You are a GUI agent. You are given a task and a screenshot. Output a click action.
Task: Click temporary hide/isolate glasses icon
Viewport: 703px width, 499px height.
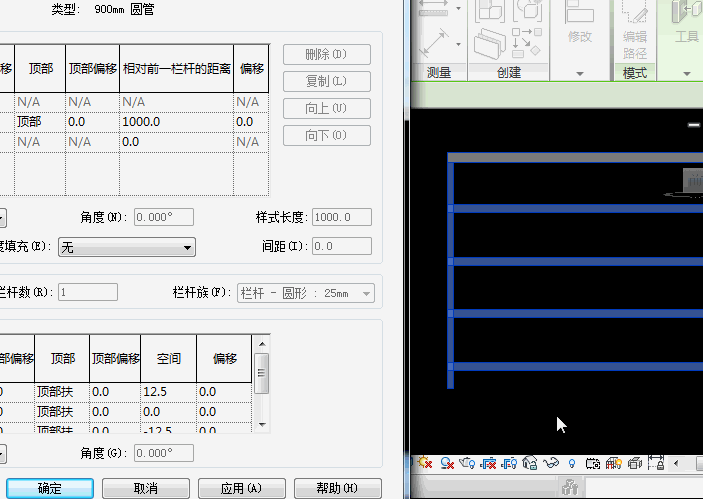551,463
